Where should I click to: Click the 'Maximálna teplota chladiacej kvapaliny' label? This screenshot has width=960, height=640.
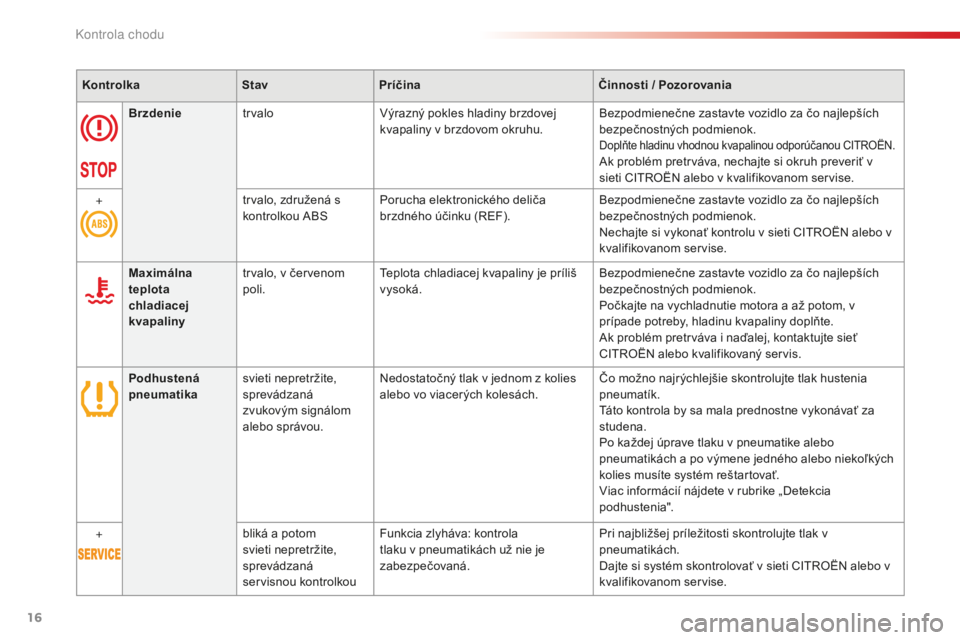click(160, 297)
